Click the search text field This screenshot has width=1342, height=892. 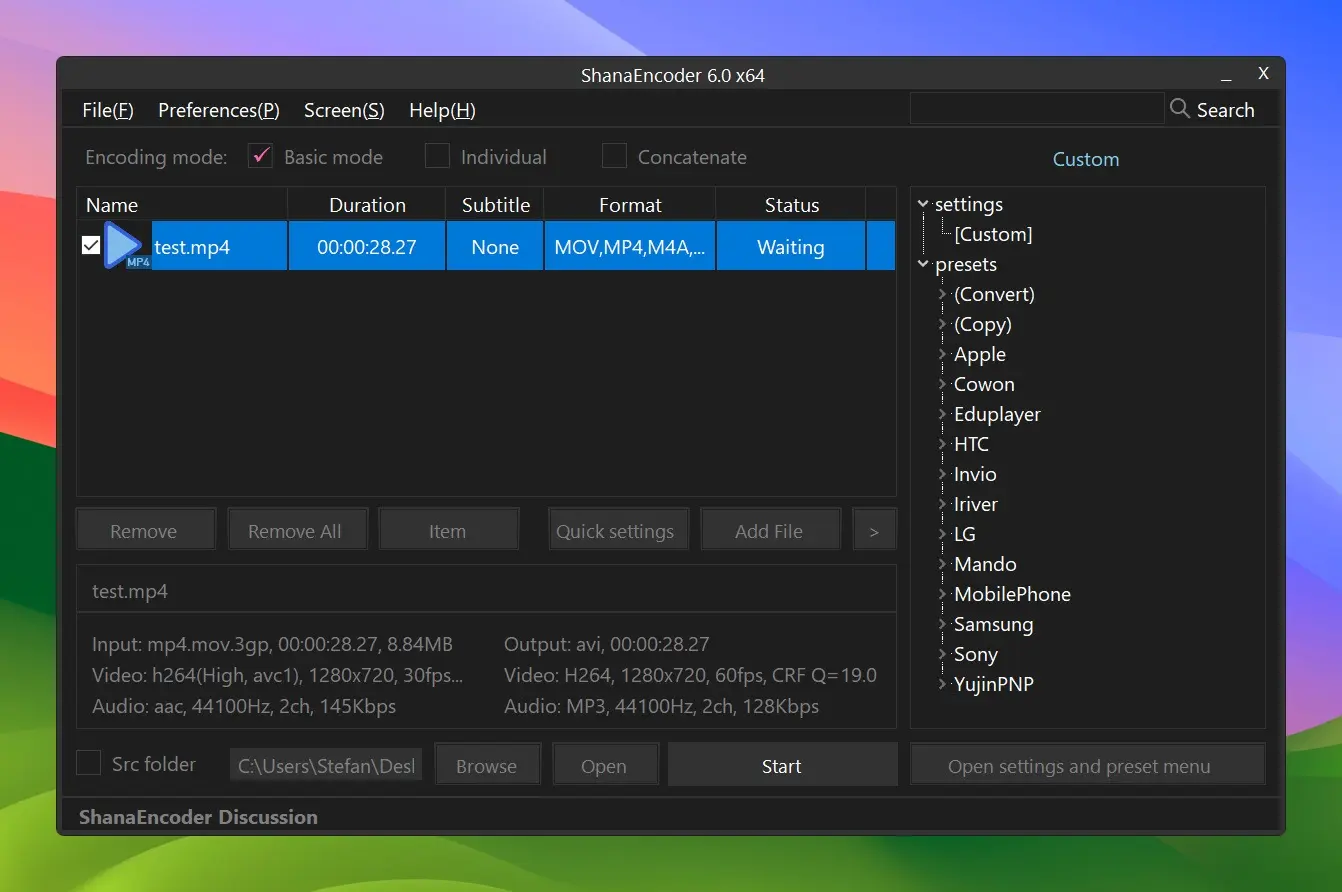tap(1036, 109)
